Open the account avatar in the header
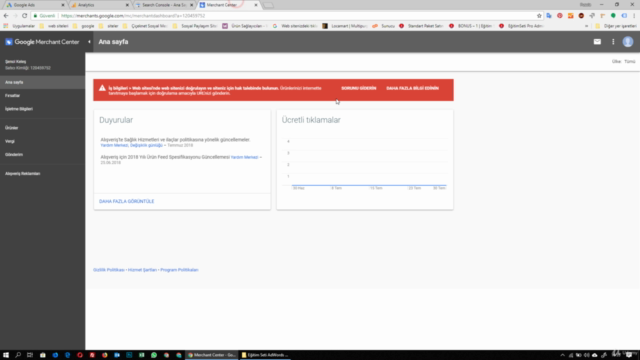This screenshot has height=360, width=640. (628, 42)
